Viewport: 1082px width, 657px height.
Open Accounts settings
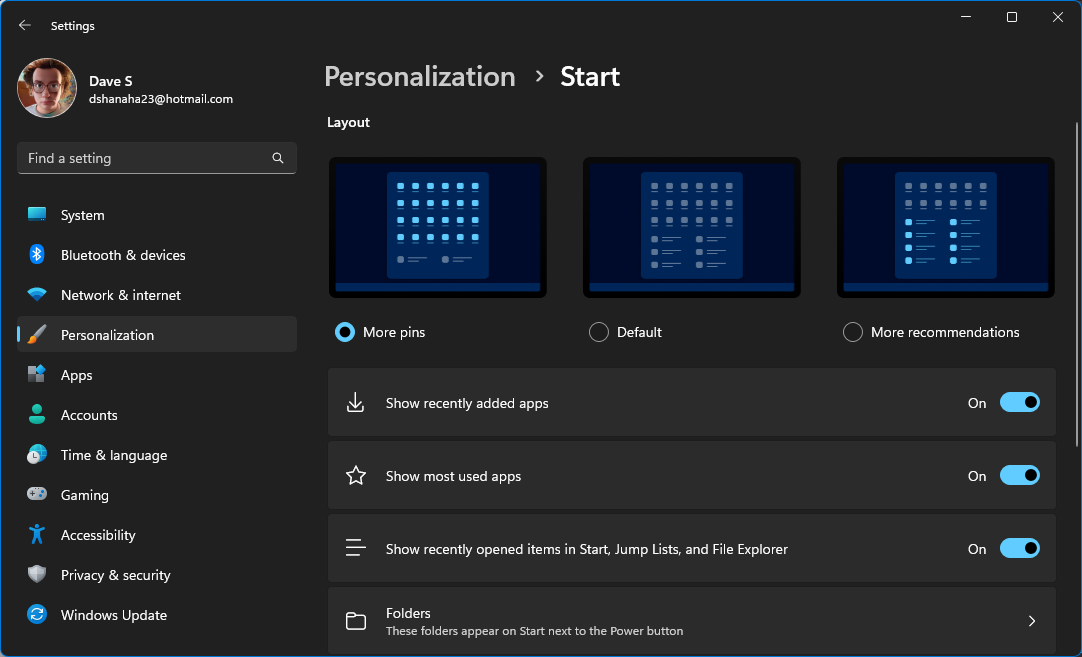(36, 414)
